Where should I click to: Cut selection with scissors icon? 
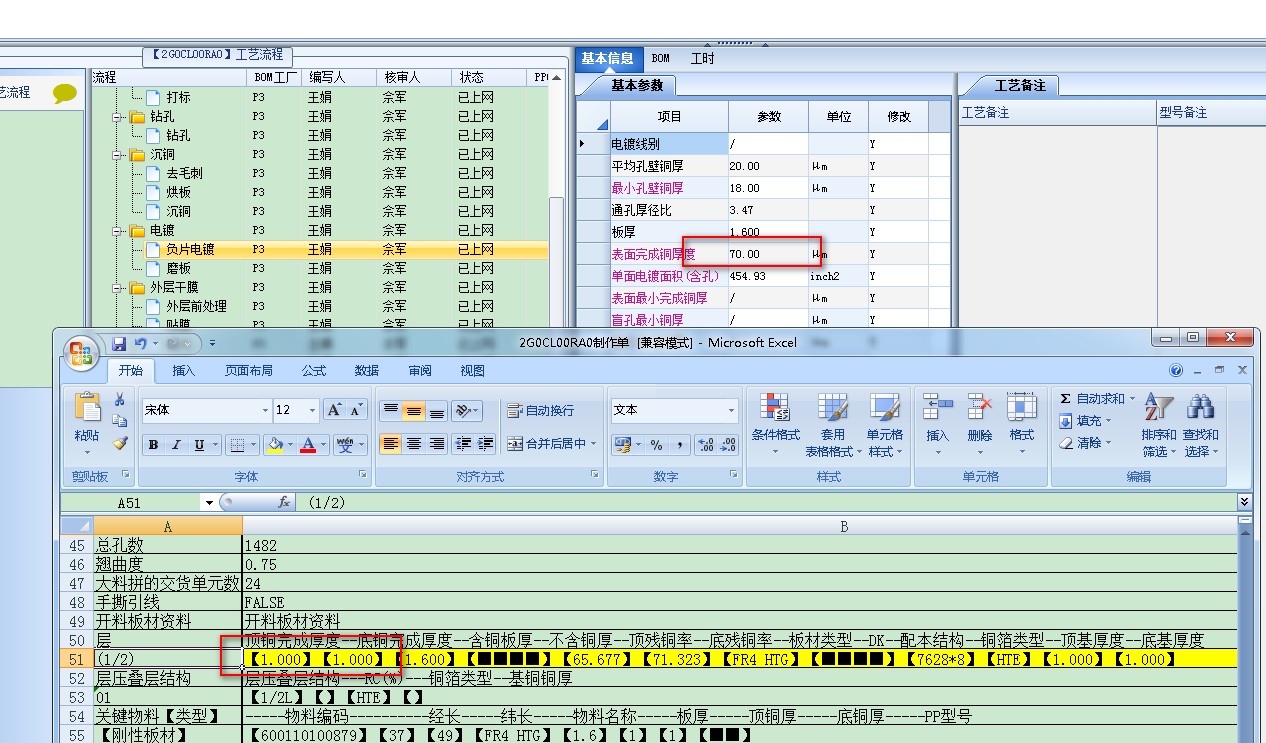click(119, 401)
